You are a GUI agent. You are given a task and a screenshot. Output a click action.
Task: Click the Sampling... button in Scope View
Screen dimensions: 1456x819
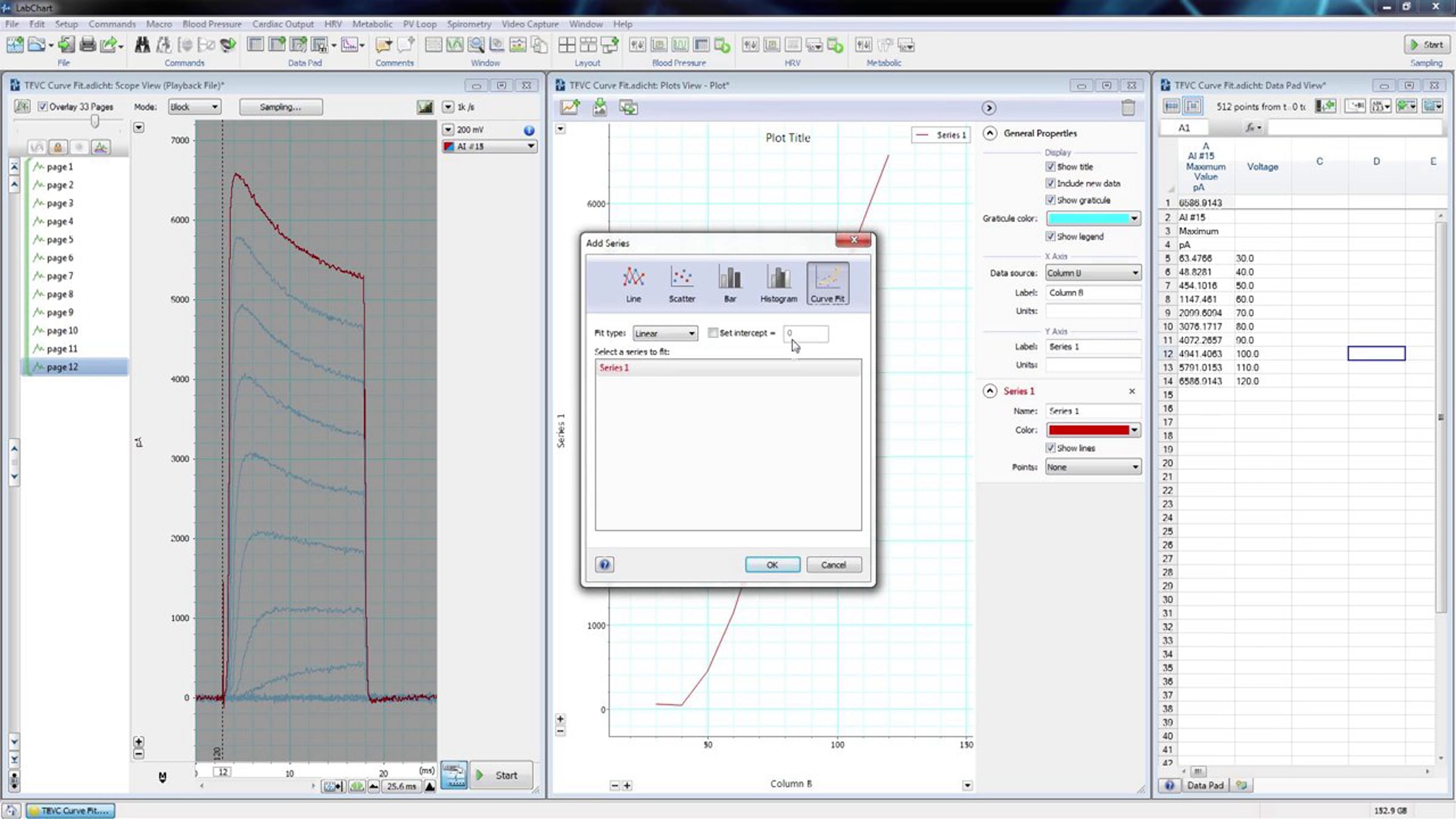click(x=280, y=107)
